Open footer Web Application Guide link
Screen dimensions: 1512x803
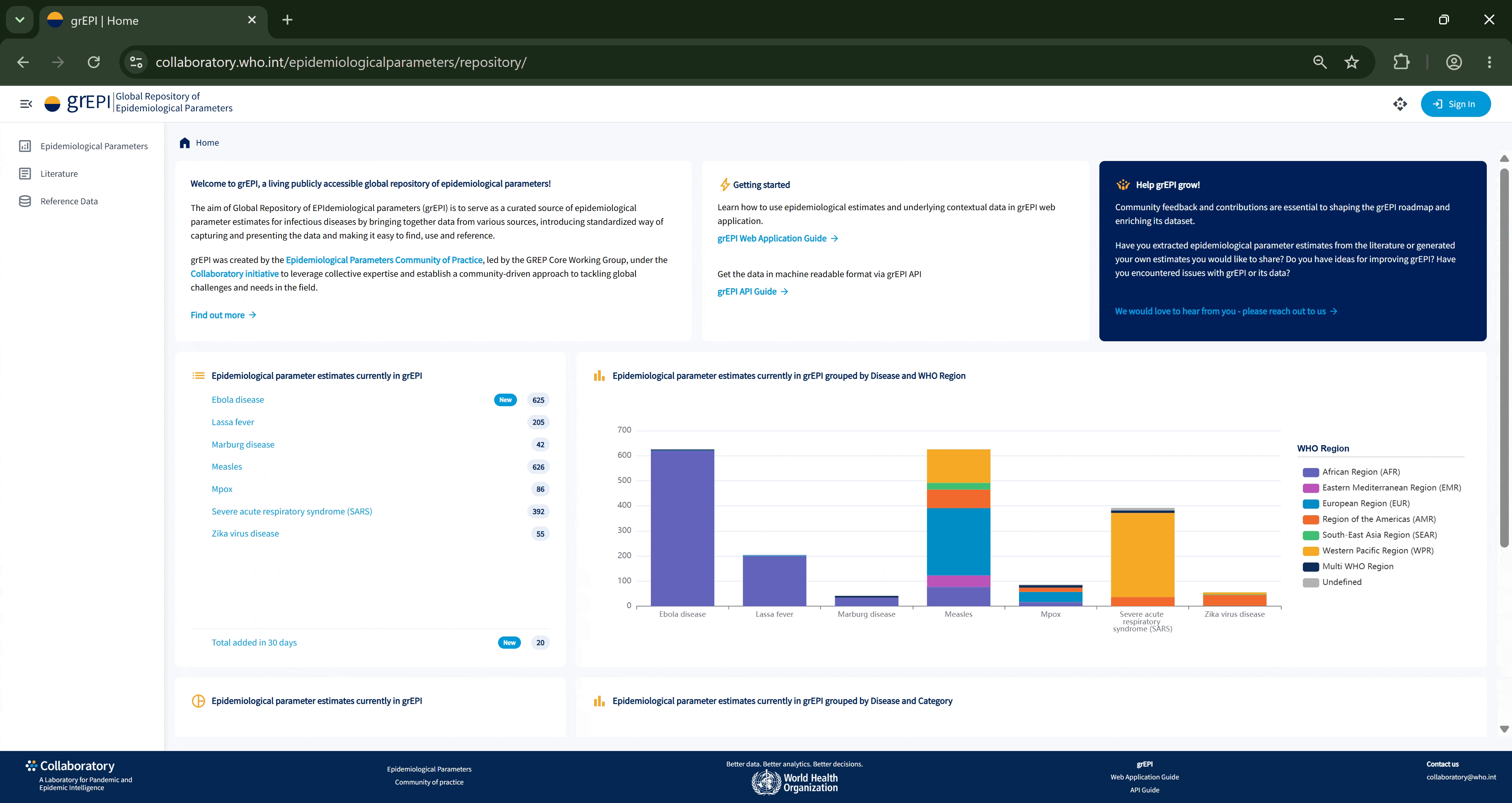pos(1145,777)
